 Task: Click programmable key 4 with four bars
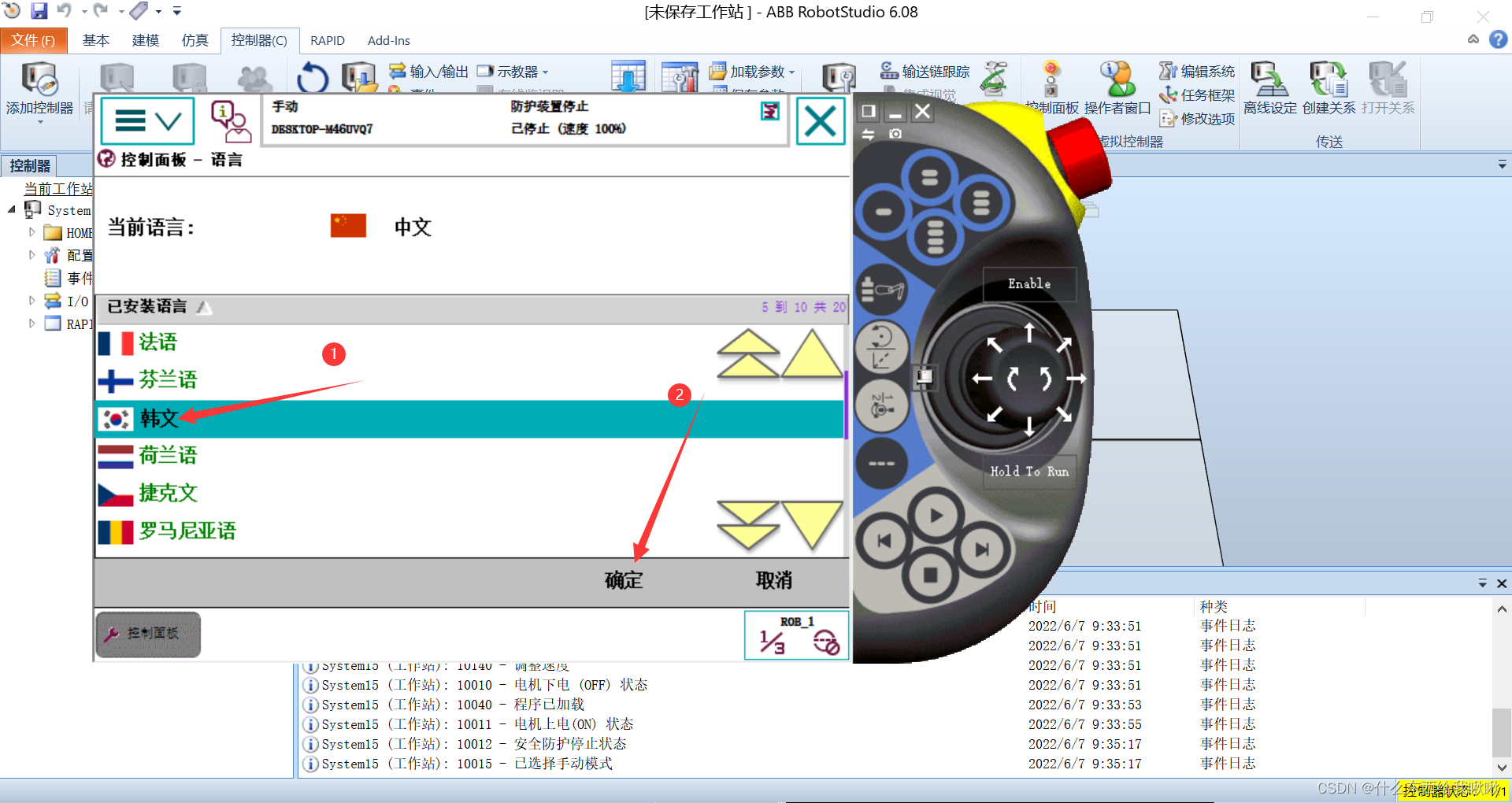coord(935,237)
